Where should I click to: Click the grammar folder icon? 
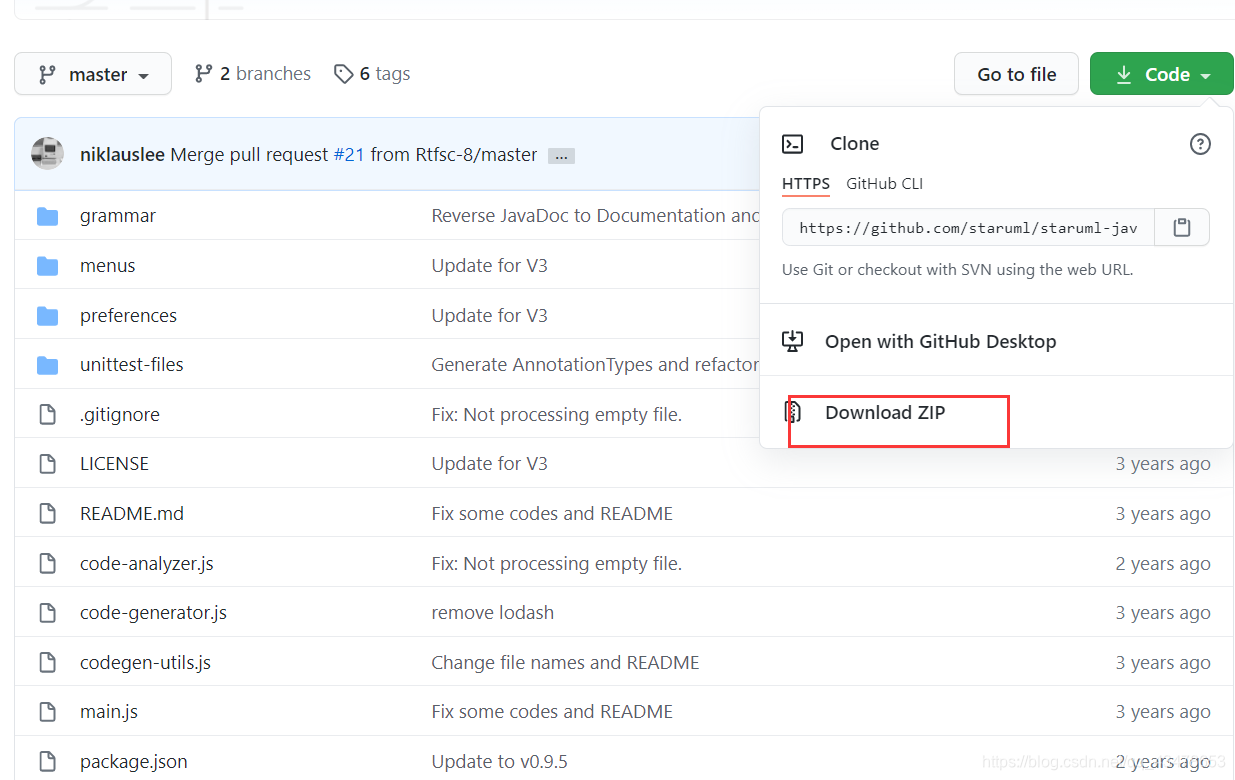coord(47,215)
